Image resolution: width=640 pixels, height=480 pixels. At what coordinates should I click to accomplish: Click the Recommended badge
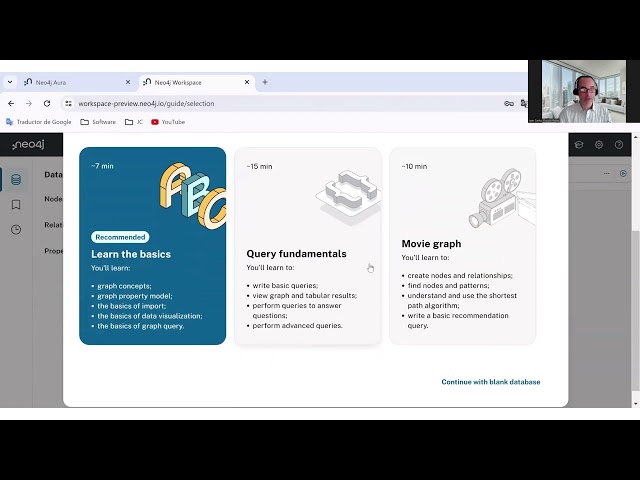(120, 237)
